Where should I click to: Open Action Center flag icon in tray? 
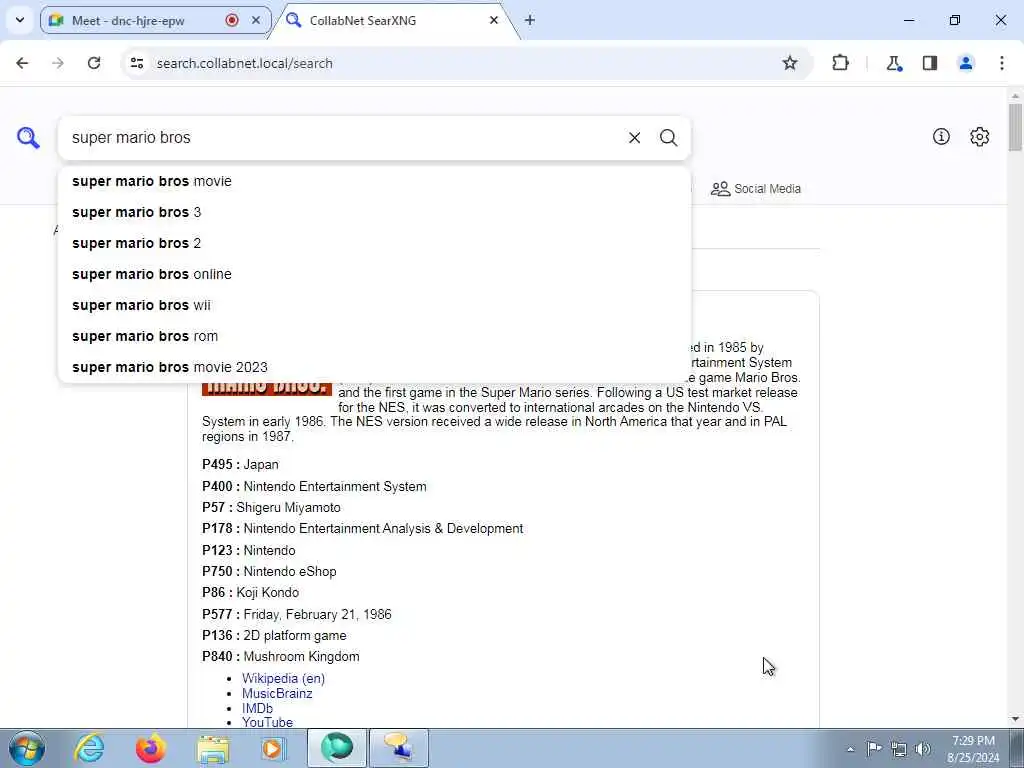point(874,748)
